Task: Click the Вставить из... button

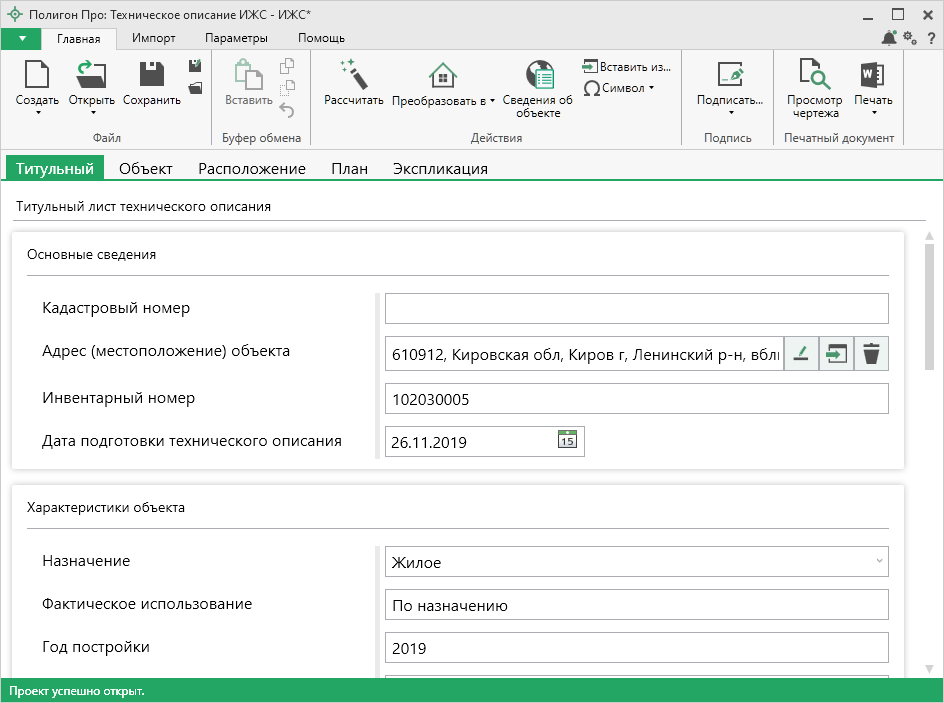Action: click(627, 66)
